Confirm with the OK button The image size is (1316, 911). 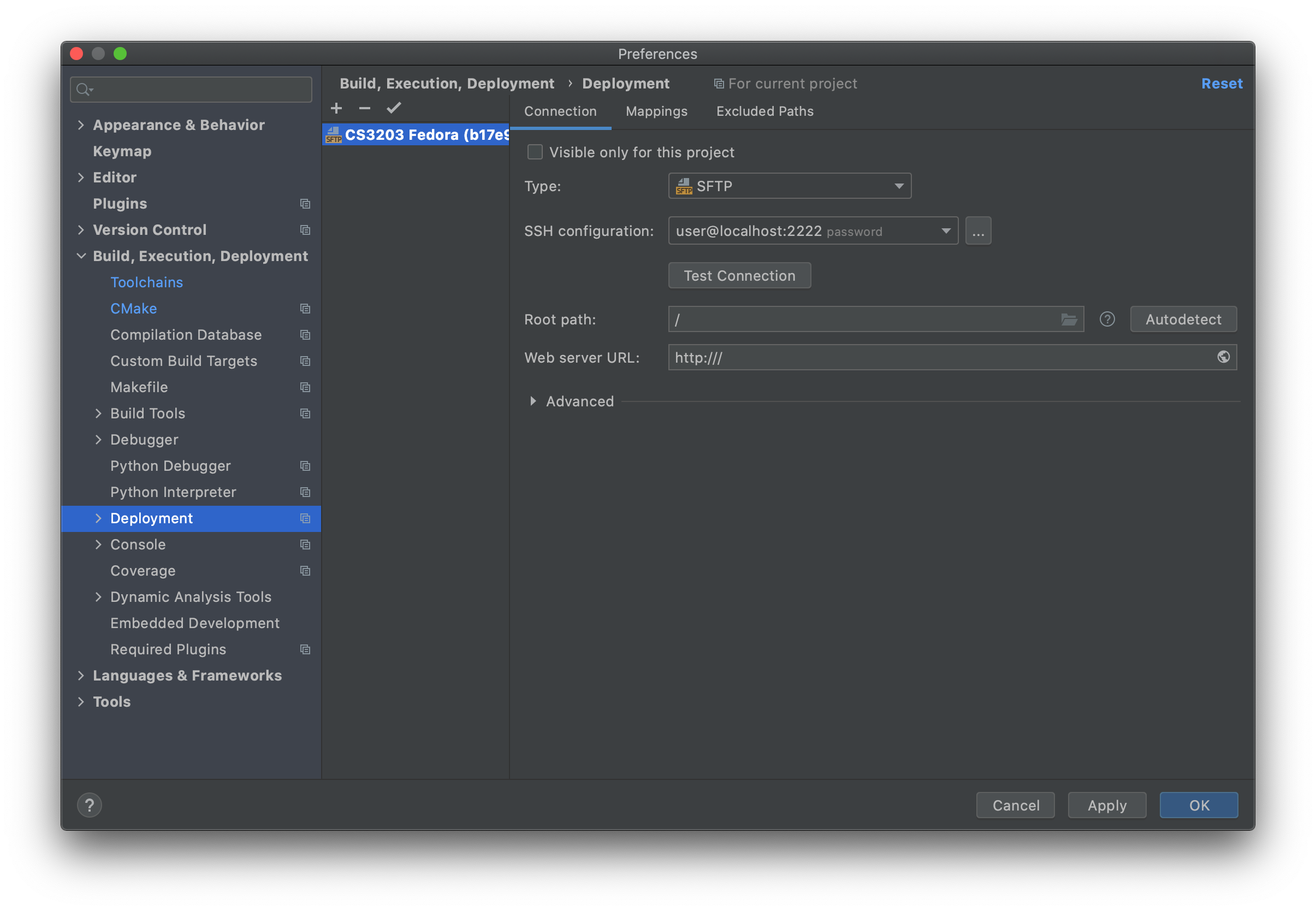coord(1199,805)
